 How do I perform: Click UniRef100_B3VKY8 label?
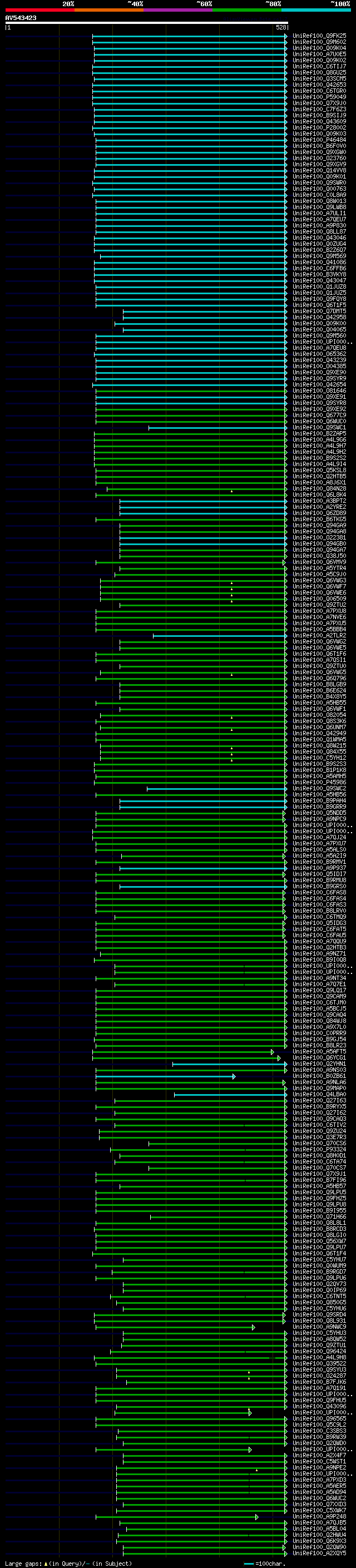click(x=319, y=275)
